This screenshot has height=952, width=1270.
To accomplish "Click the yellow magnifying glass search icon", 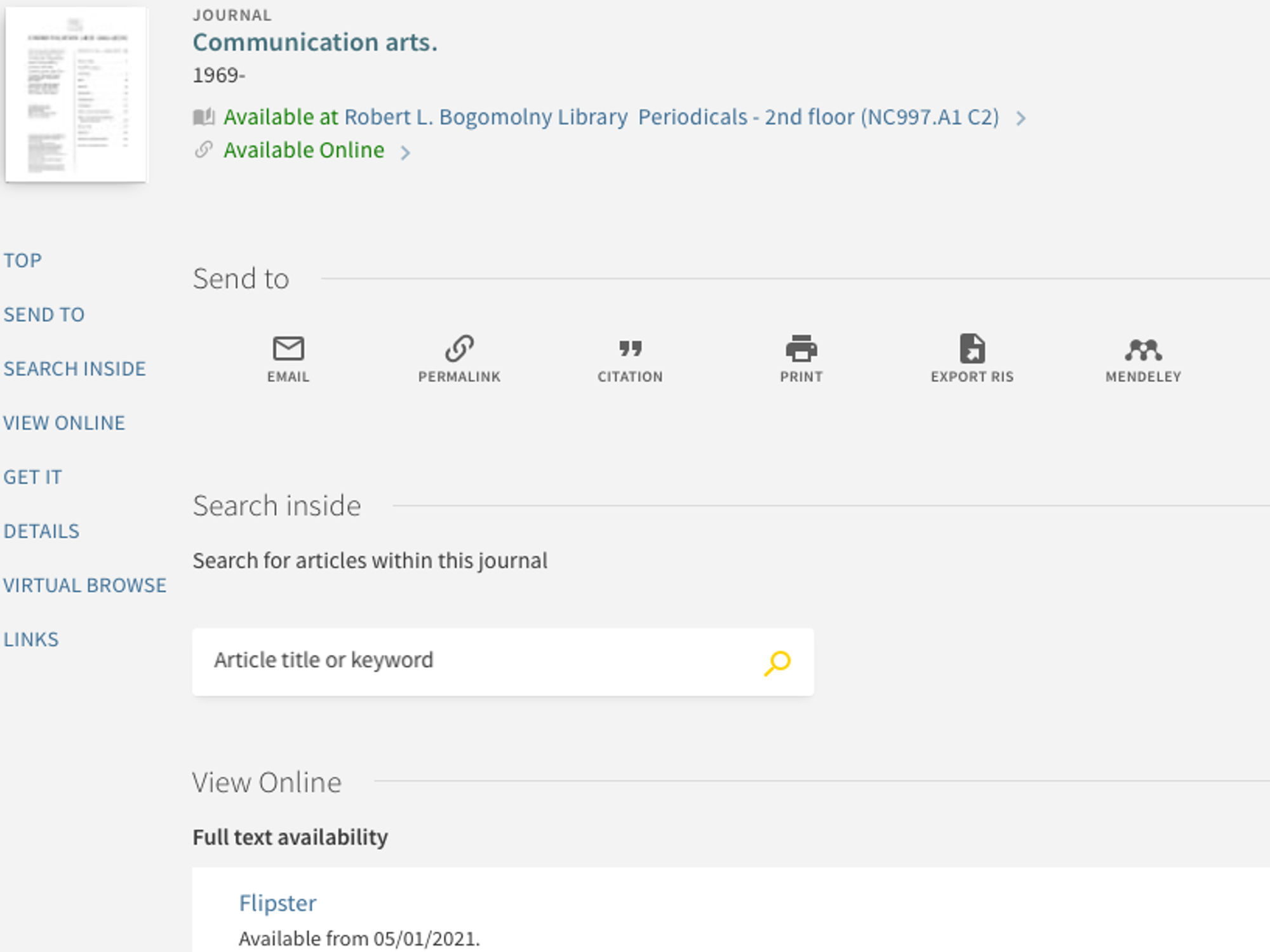I will pyautogui.click(x=776, y=661).
